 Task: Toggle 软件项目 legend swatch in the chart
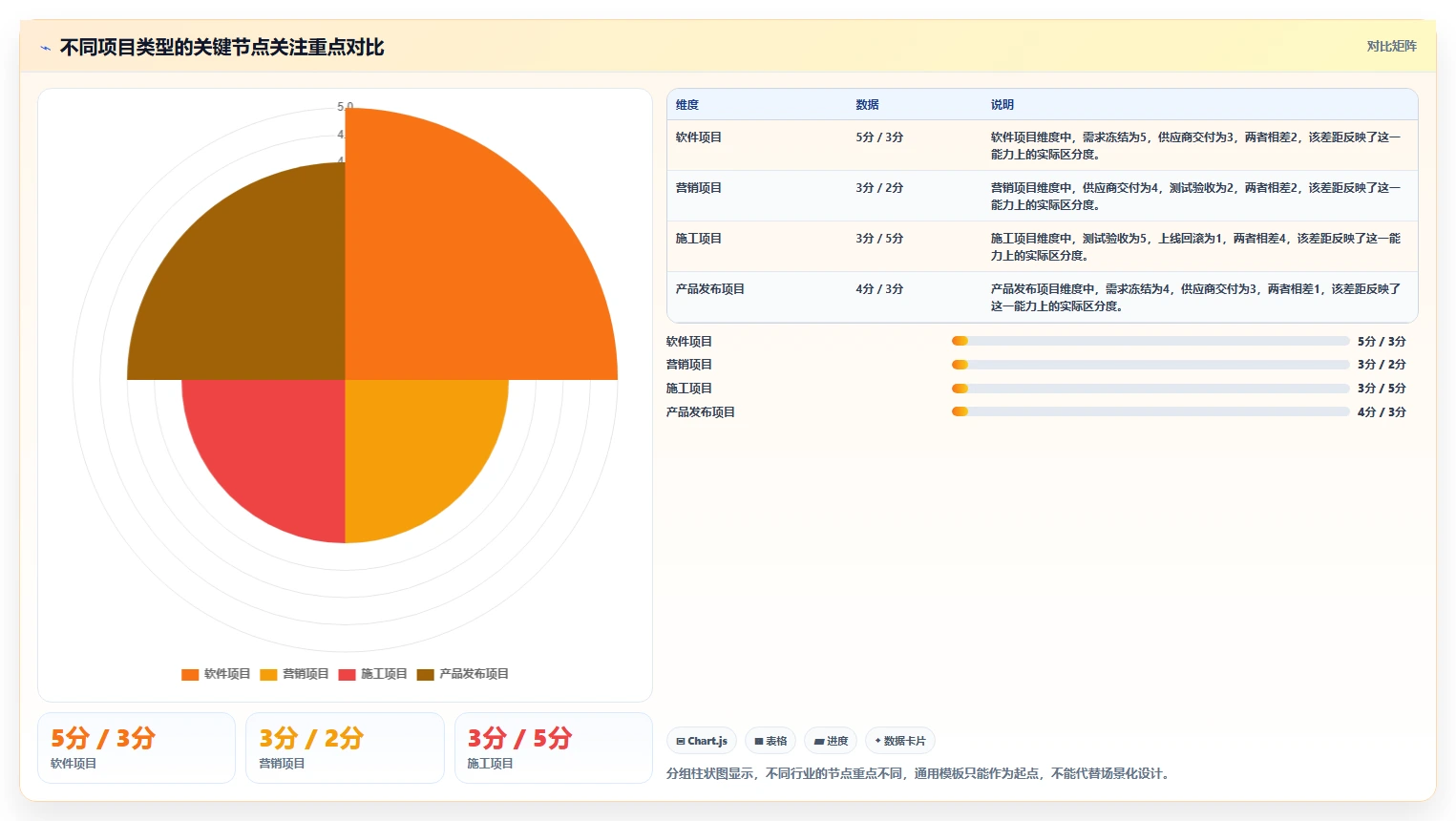[190, 674]
